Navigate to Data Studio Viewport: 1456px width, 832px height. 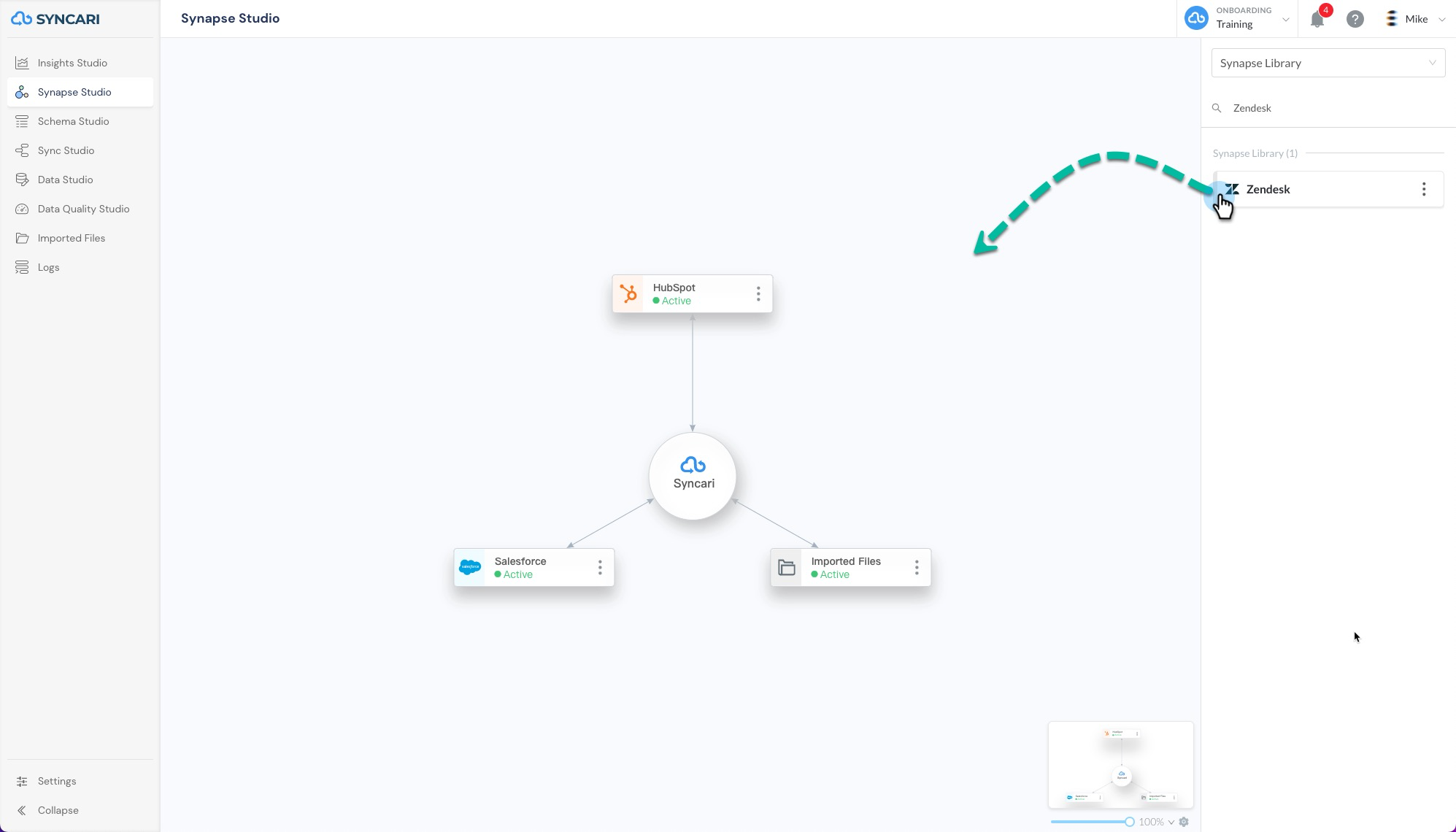pos(80,180)
